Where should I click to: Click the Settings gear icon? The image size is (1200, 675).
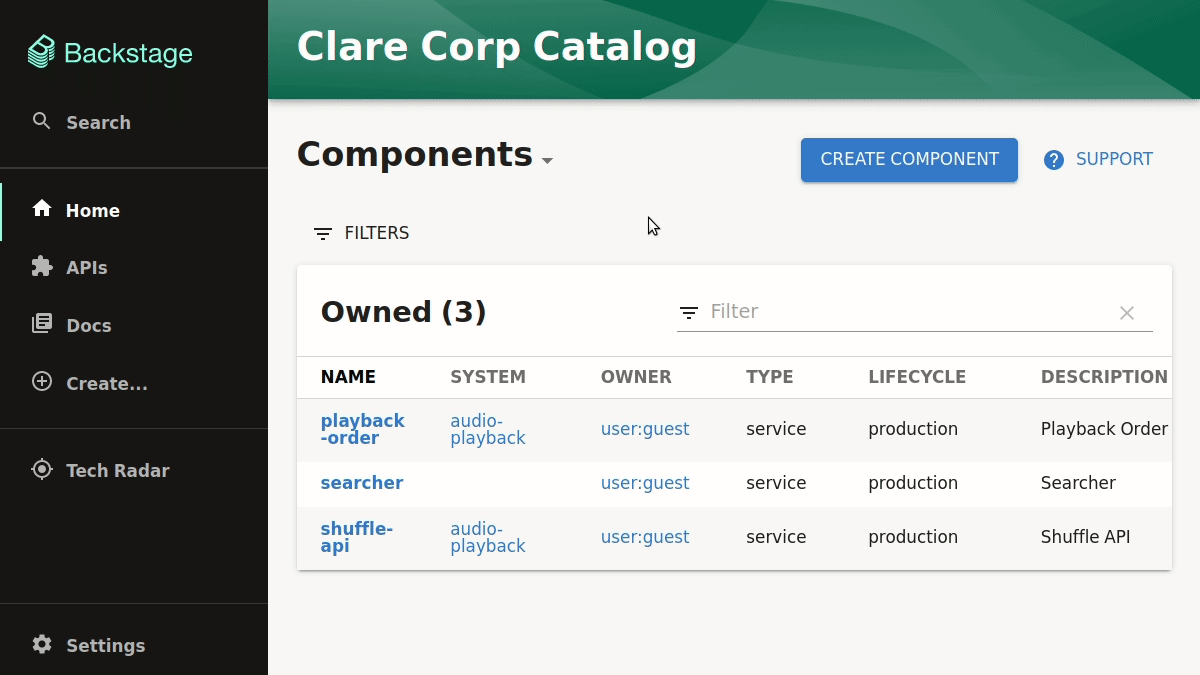pyautogui.click(x=42, y=644)
